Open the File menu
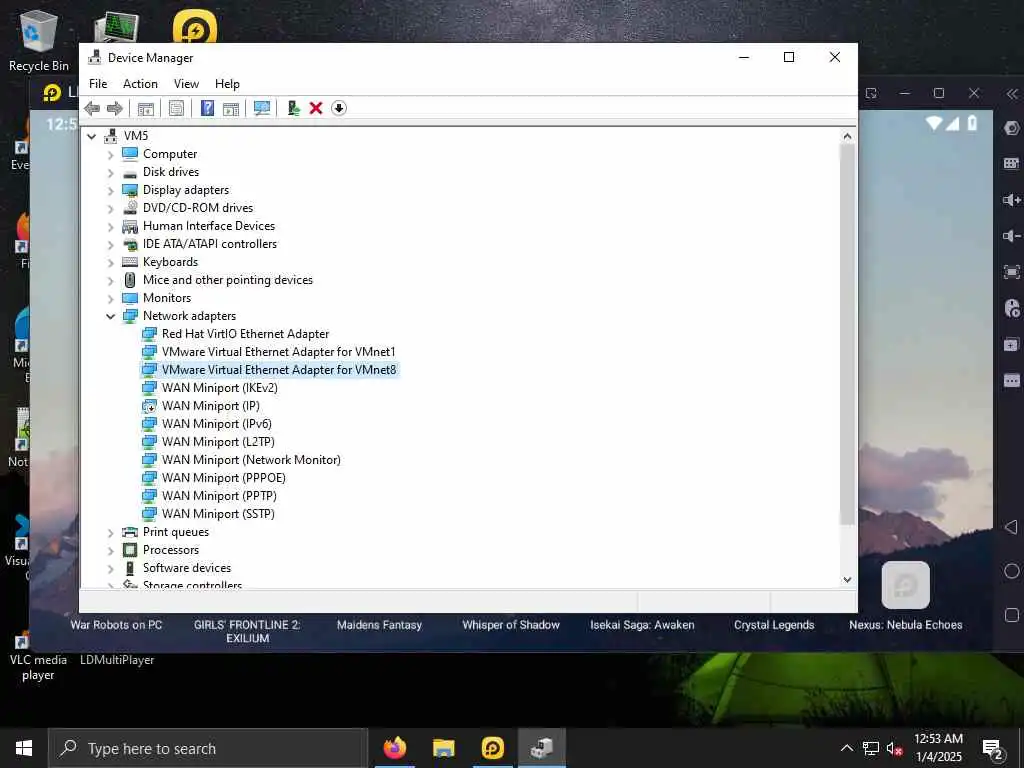1024x768 pixels. 98,84
